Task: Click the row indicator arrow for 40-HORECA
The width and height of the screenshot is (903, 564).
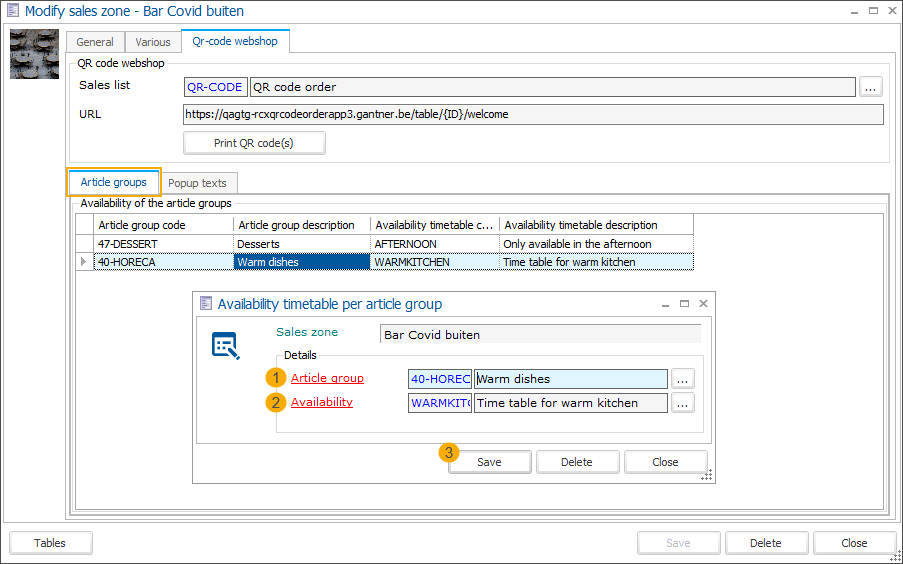Action: 84,262
